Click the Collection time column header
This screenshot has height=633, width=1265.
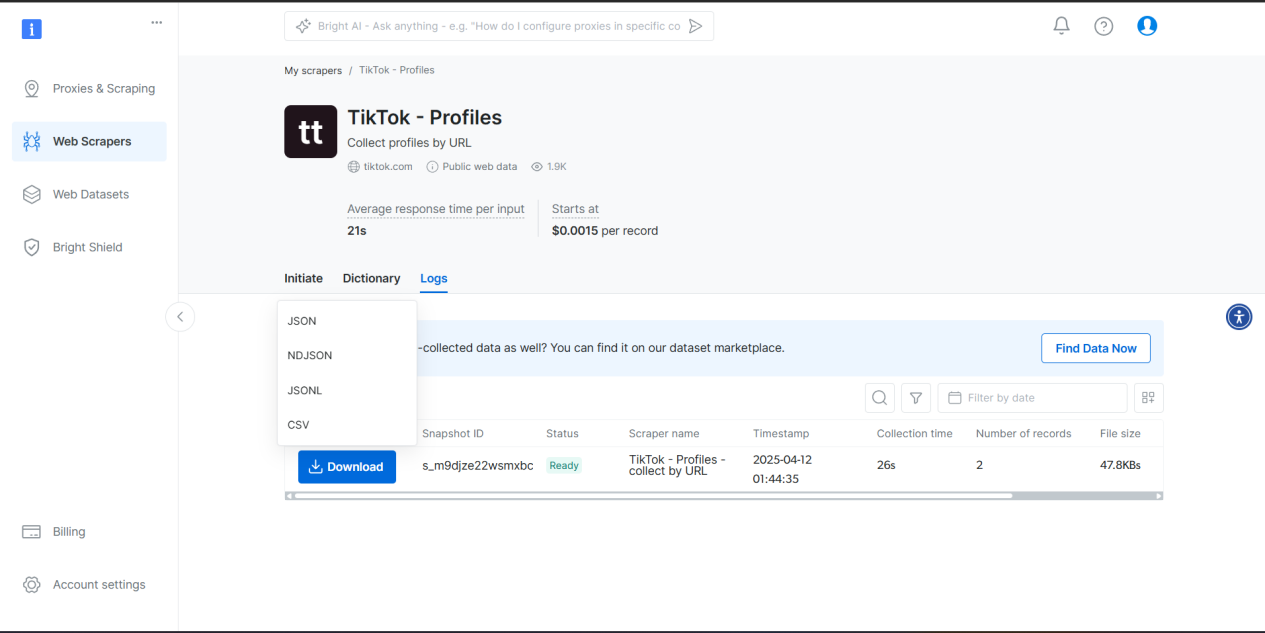point(915,434)
